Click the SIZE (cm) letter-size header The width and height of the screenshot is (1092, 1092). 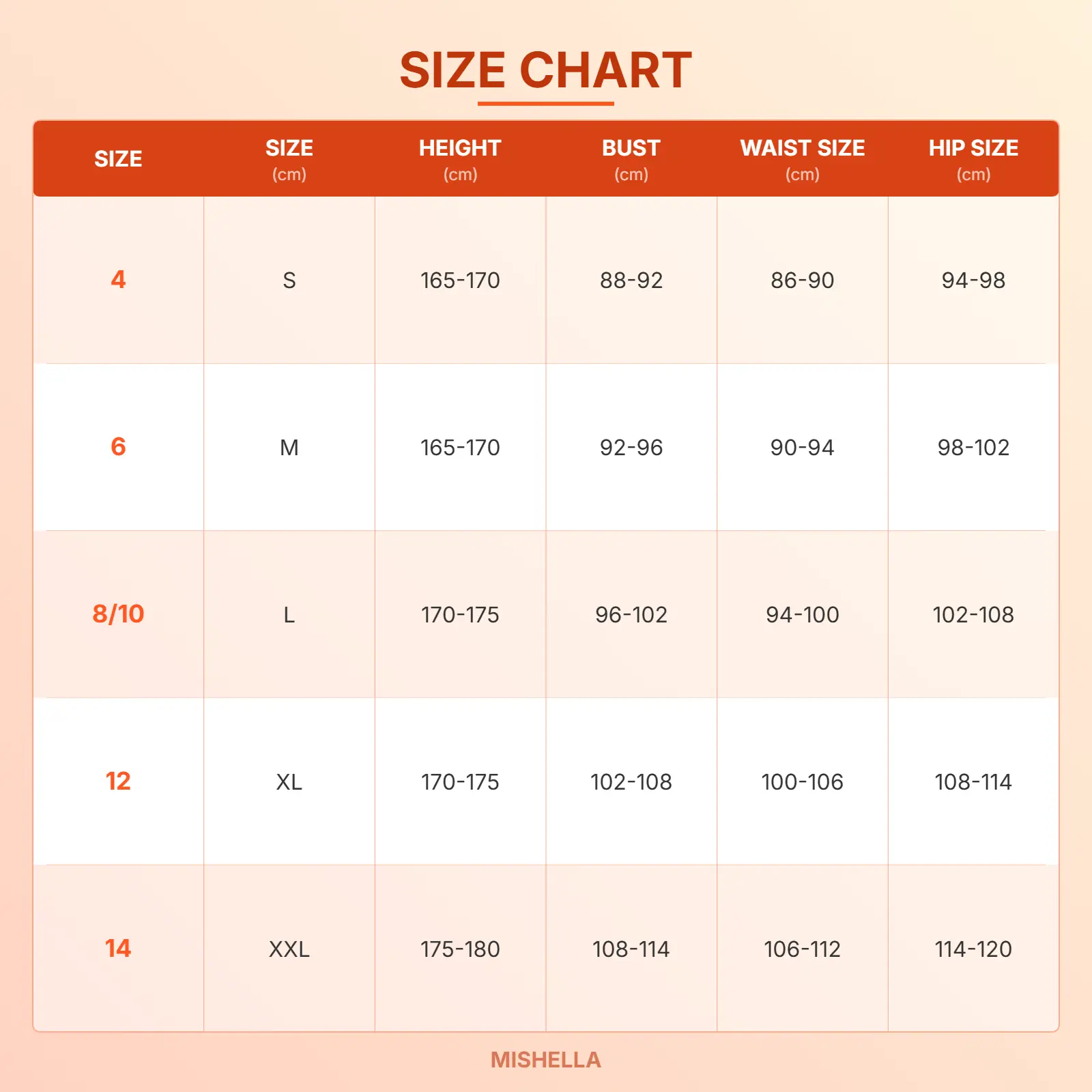coord(289,158)
